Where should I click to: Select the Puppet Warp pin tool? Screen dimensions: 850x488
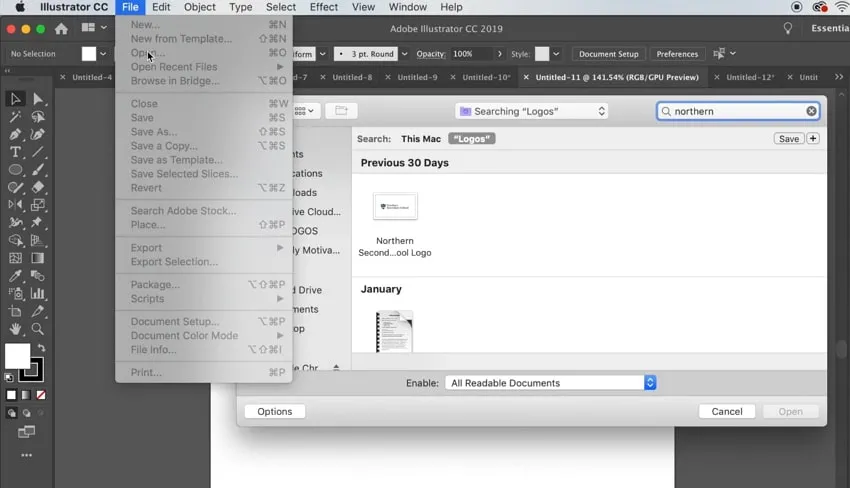coord(37,222)
